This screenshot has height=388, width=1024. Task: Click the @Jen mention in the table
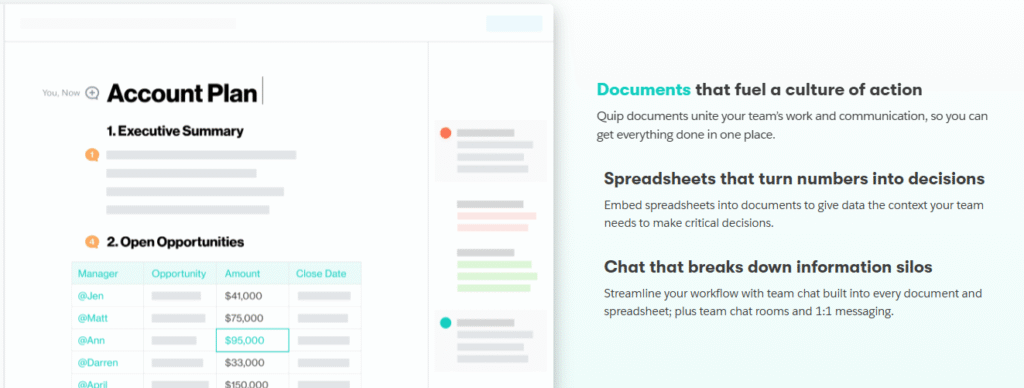(91, 296)
